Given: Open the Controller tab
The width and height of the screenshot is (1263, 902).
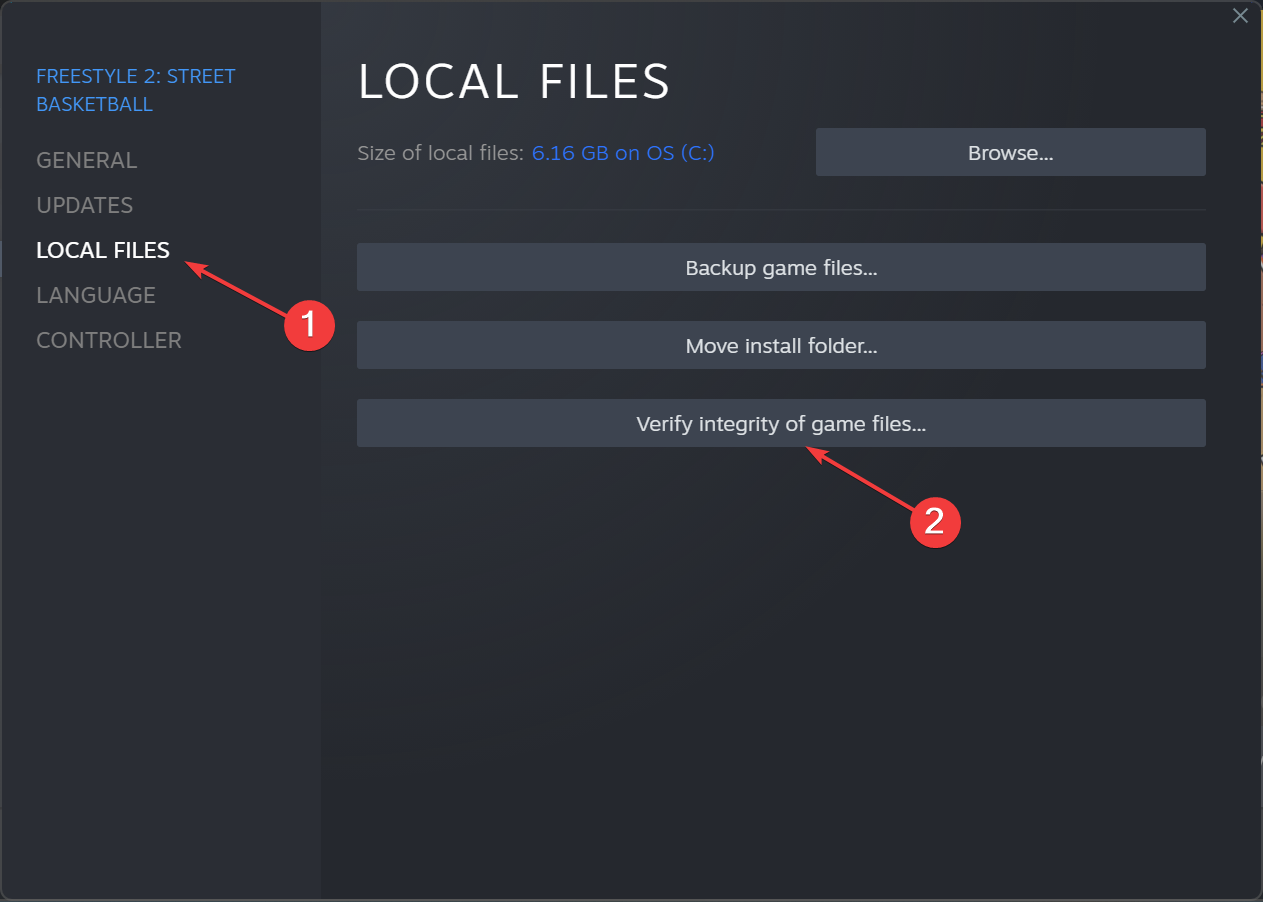Looking at the screenshot, I should pos(109,340).
